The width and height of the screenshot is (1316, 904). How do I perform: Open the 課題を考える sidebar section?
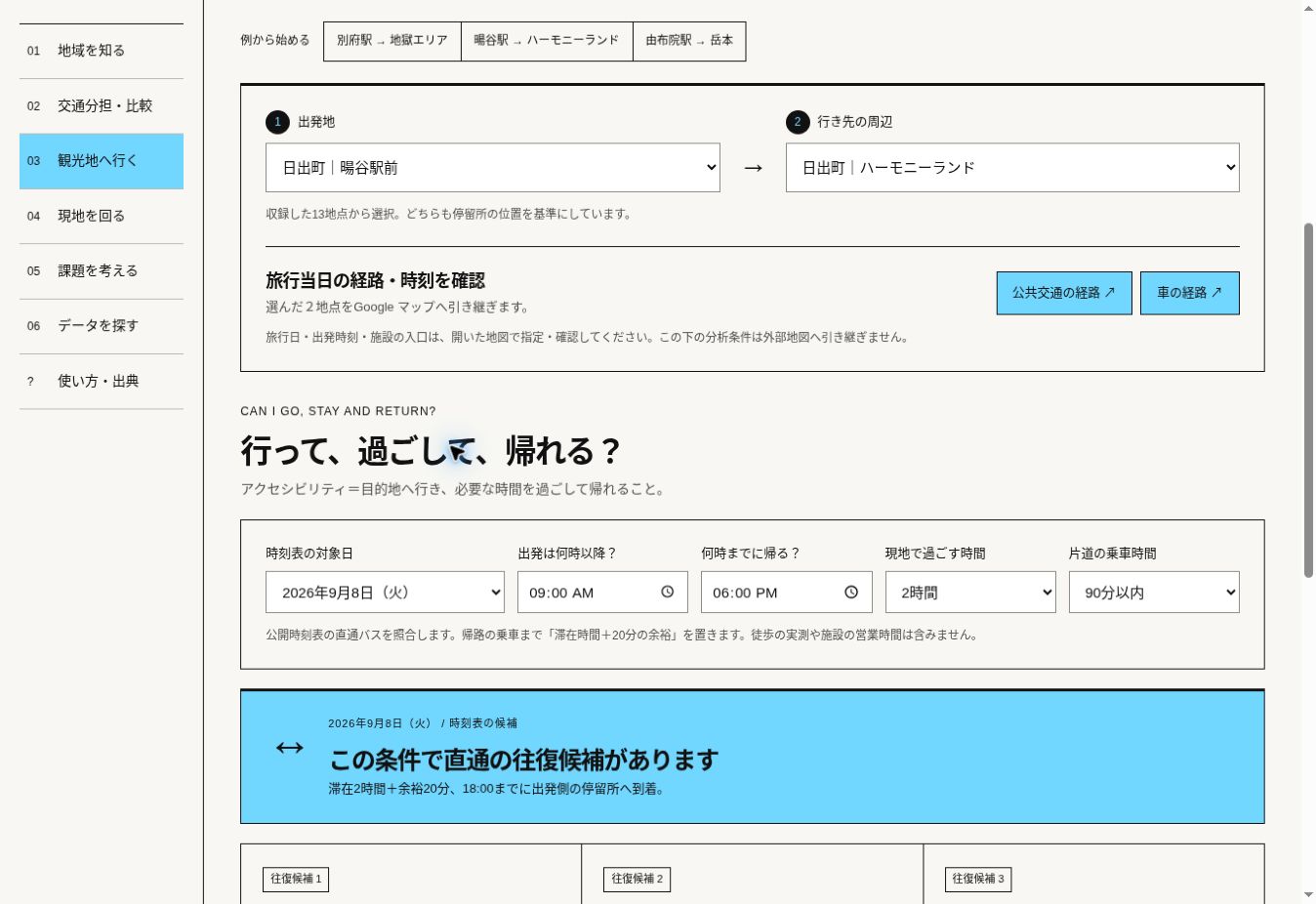point(102,271)
